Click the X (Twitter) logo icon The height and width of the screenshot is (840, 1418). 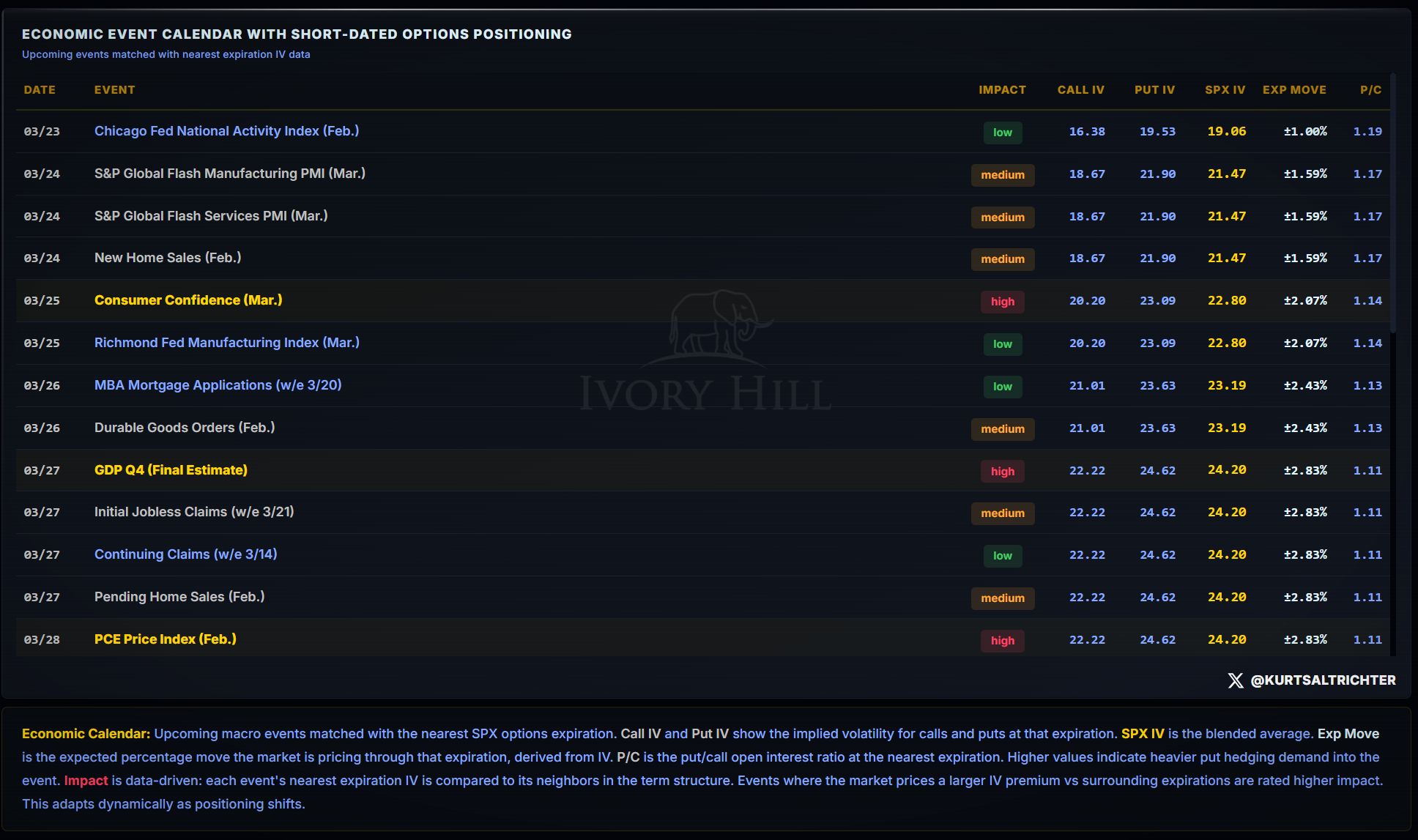tap(1235, 680)
